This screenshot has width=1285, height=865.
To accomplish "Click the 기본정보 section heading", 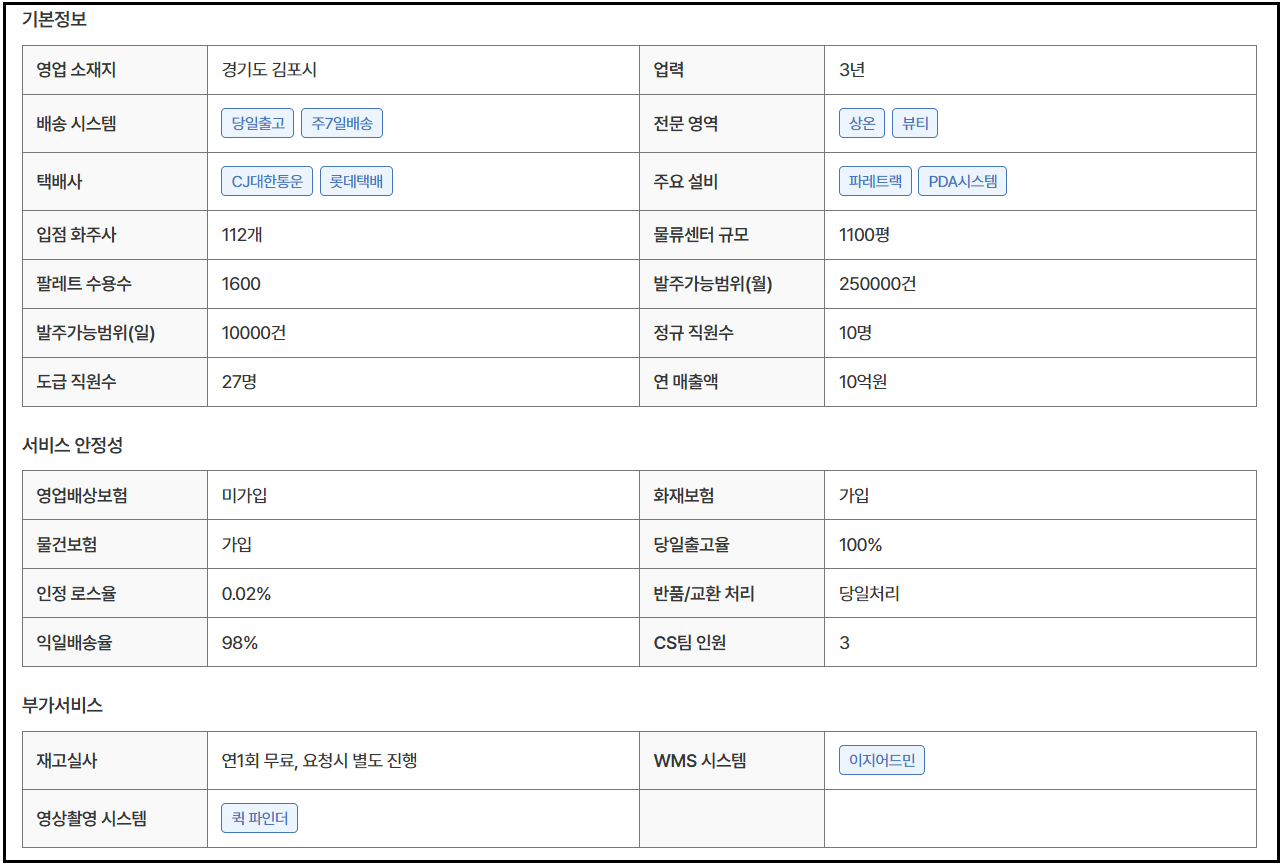I will tap(54, 19).
